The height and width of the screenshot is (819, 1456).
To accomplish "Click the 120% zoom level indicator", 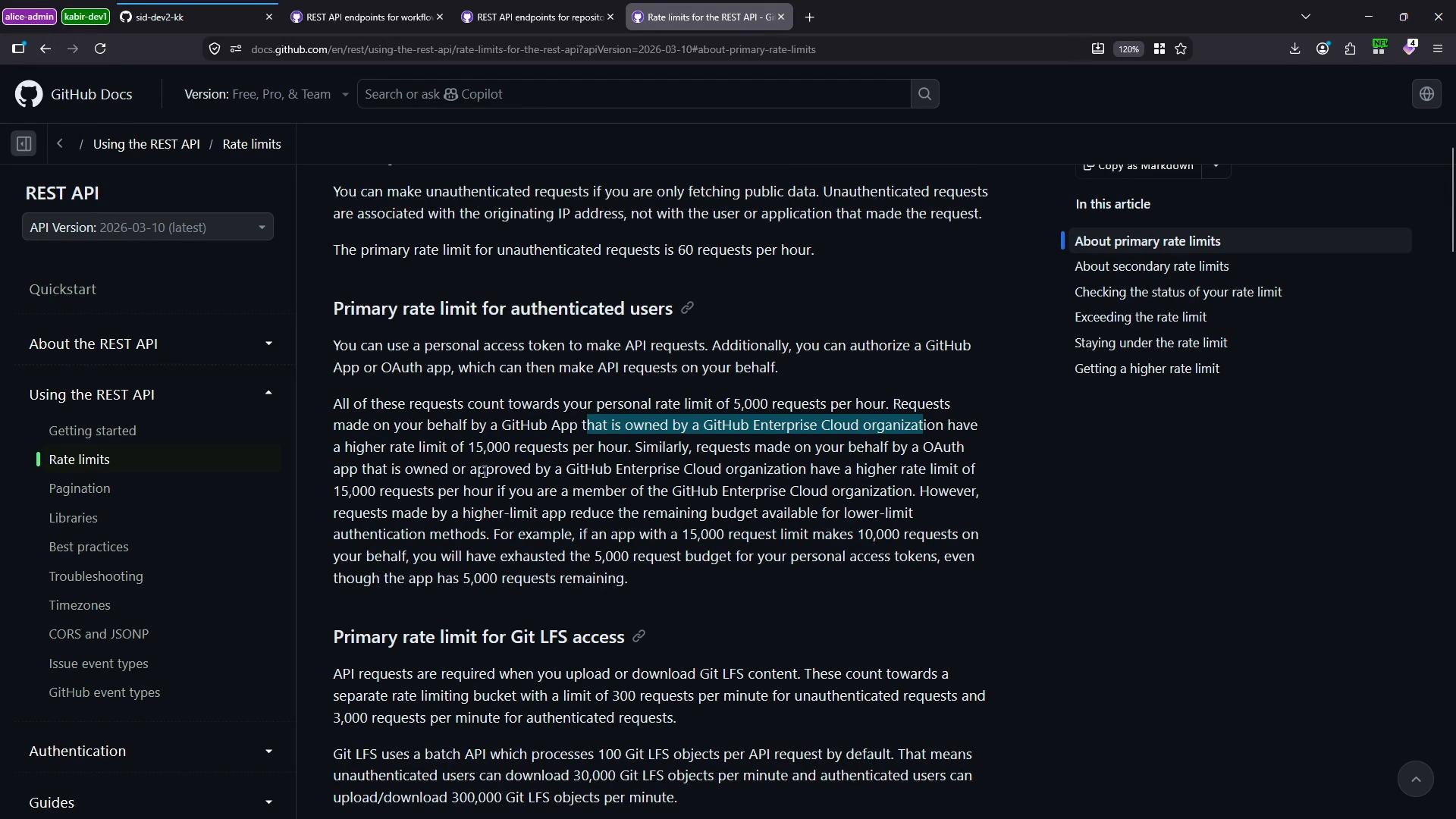I will click(x=1128, y=49).
